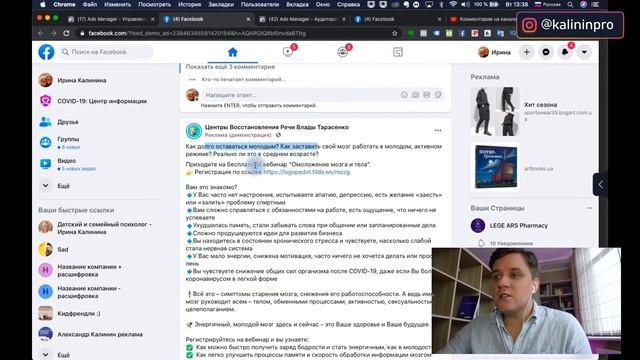640x360 pixels.
Task: Open Центры Восстановления Речи page name
Action: [277, 127]
